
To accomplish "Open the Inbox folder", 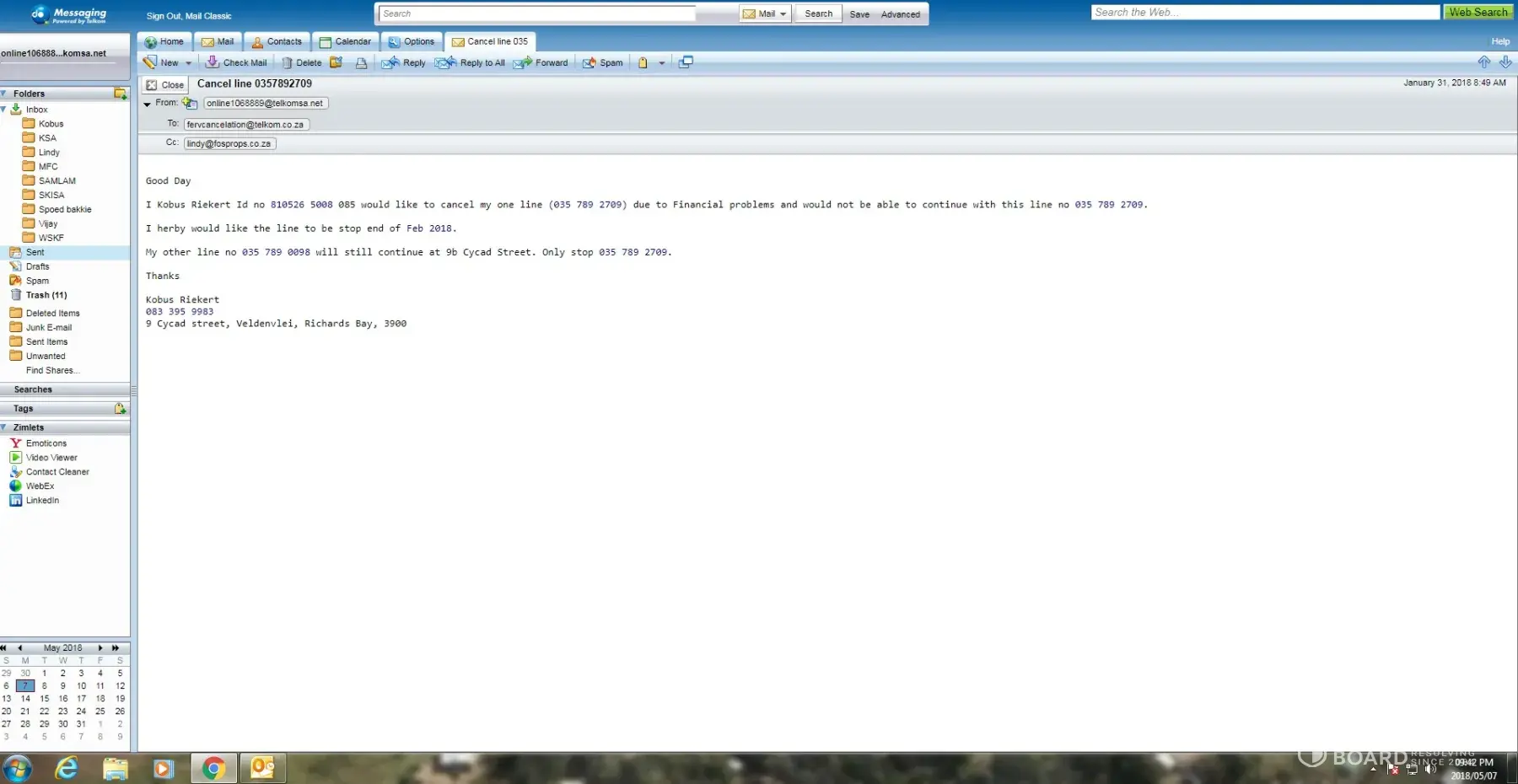I will pos(36,110).
